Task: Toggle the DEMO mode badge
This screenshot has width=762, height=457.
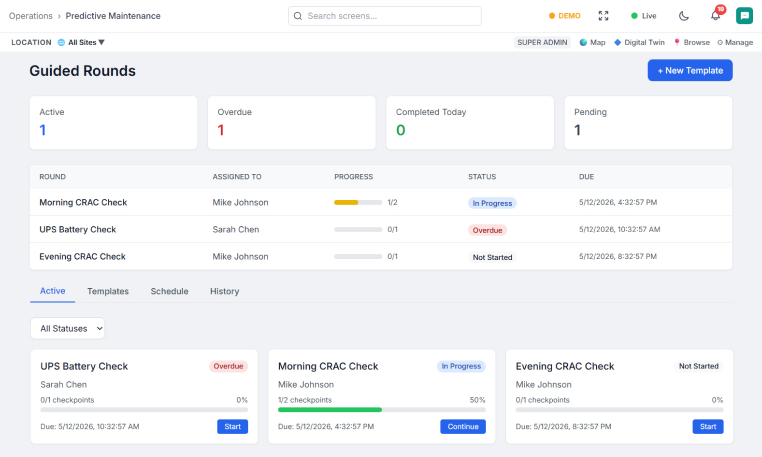Action: point(564,16)
